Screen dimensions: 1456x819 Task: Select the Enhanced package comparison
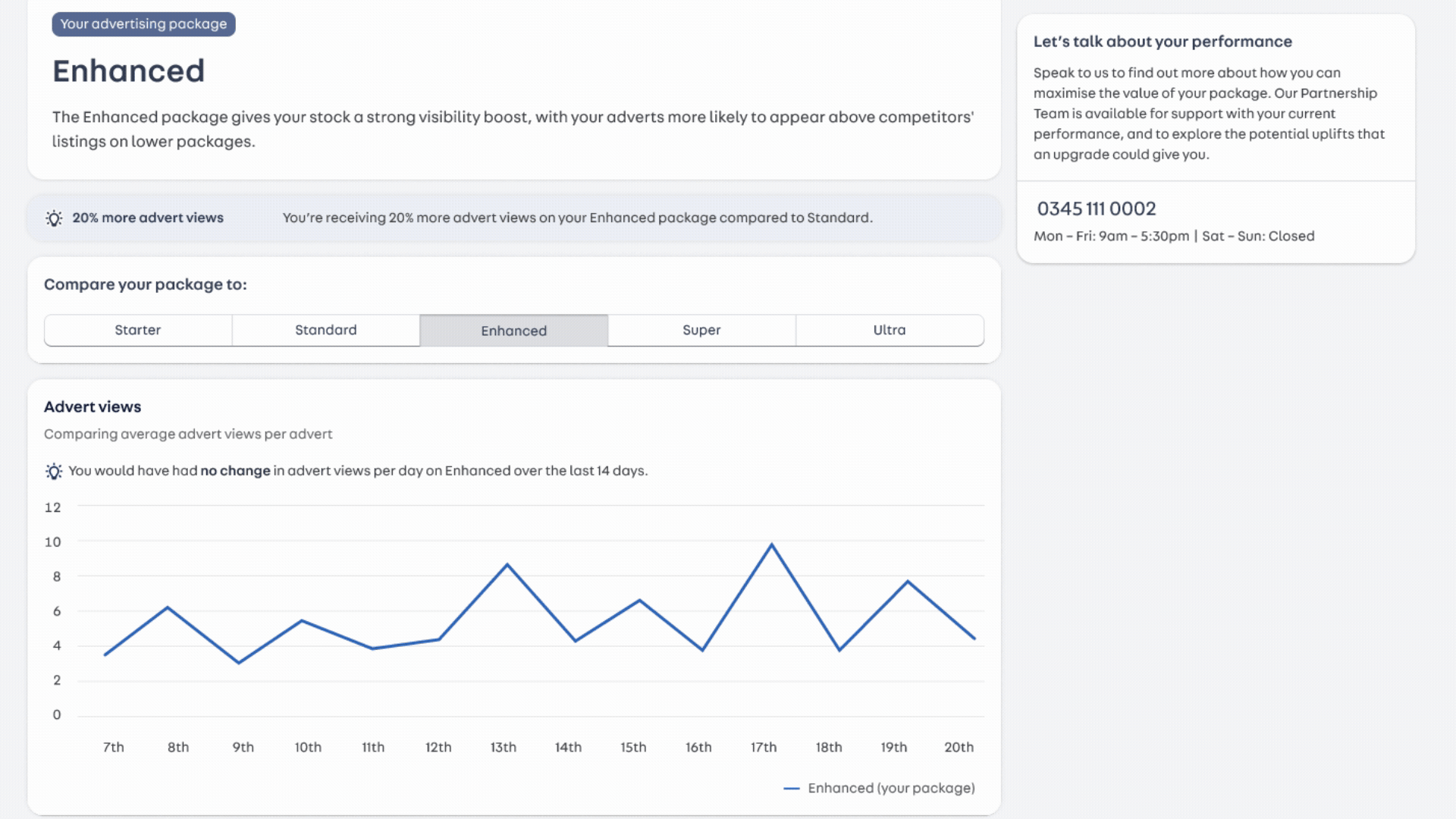tap(514, 331)
